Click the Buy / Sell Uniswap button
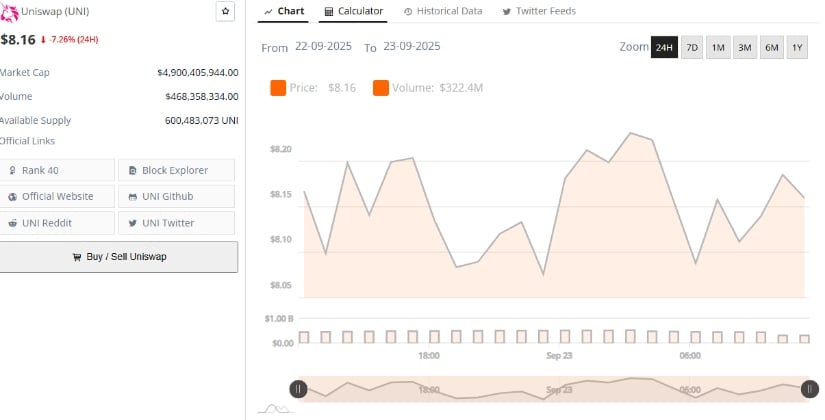The image size is (825, 420). (x=118, y=257)
